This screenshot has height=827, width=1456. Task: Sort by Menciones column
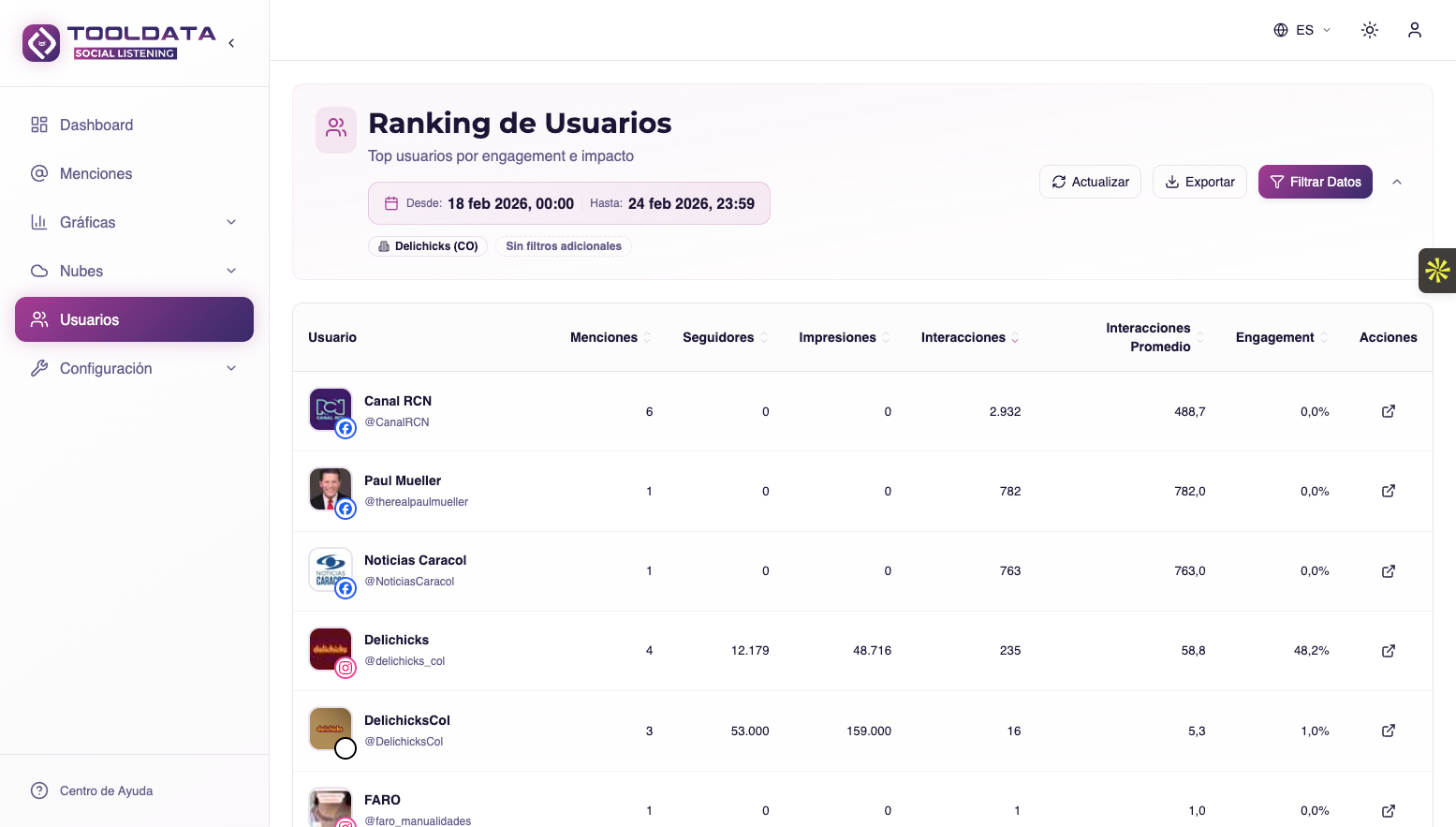(610, 338)
